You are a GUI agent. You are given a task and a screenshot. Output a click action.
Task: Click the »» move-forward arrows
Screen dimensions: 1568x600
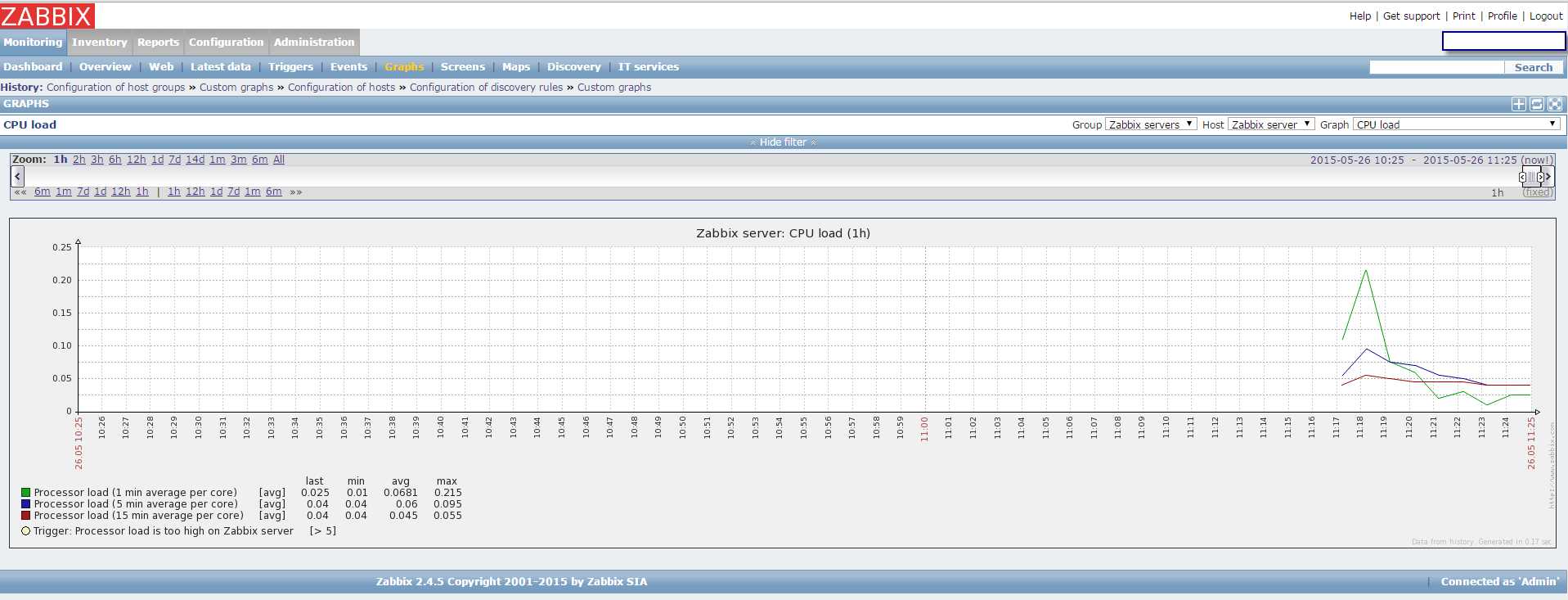295,192
